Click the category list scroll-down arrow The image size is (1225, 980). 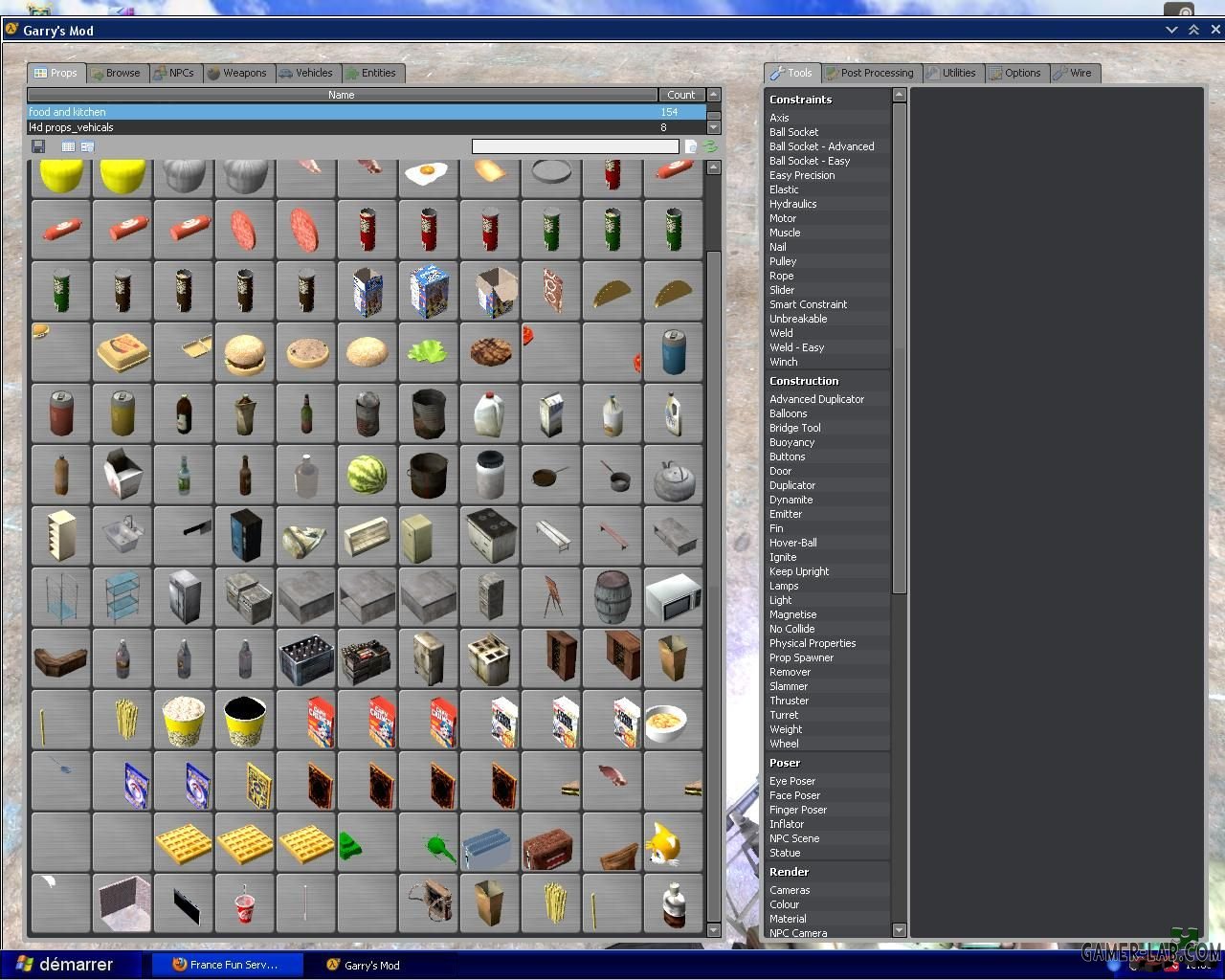pos(713,127)
